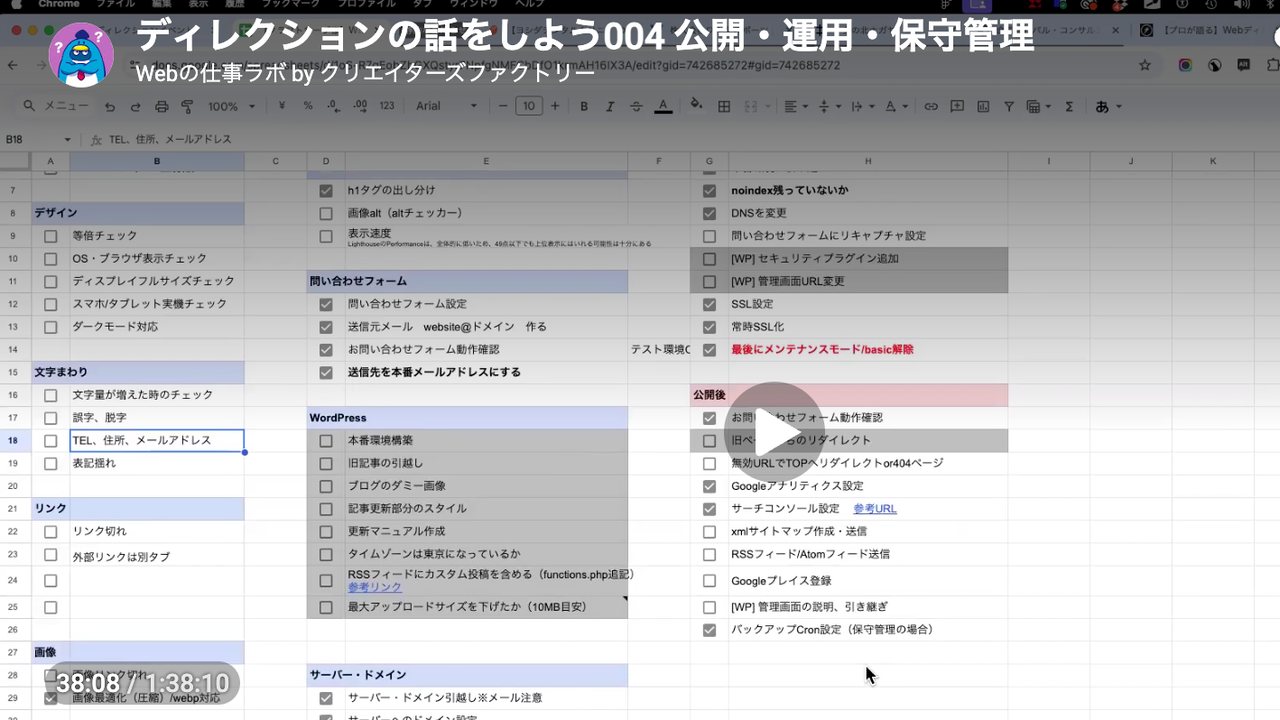Open the ヘルプ menu in the macOS menu bar
Image resolution: width=1280 pixels, height=720 pixels.
point(529,4)
